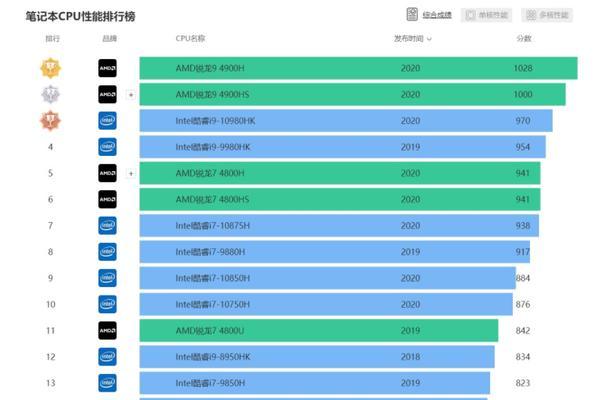The height and width of the screenshot is (400, 604).
Task: Click the score 970
Action: tap(523, 121)
